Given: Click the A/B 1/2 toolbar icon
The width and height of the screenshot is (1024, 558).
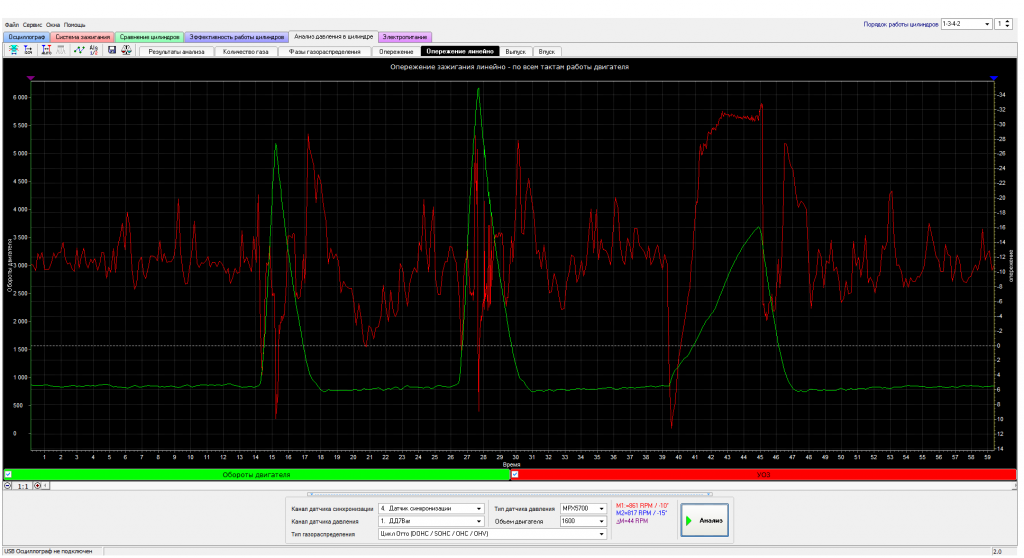Looking at the screenshot, I should (93, 50).
